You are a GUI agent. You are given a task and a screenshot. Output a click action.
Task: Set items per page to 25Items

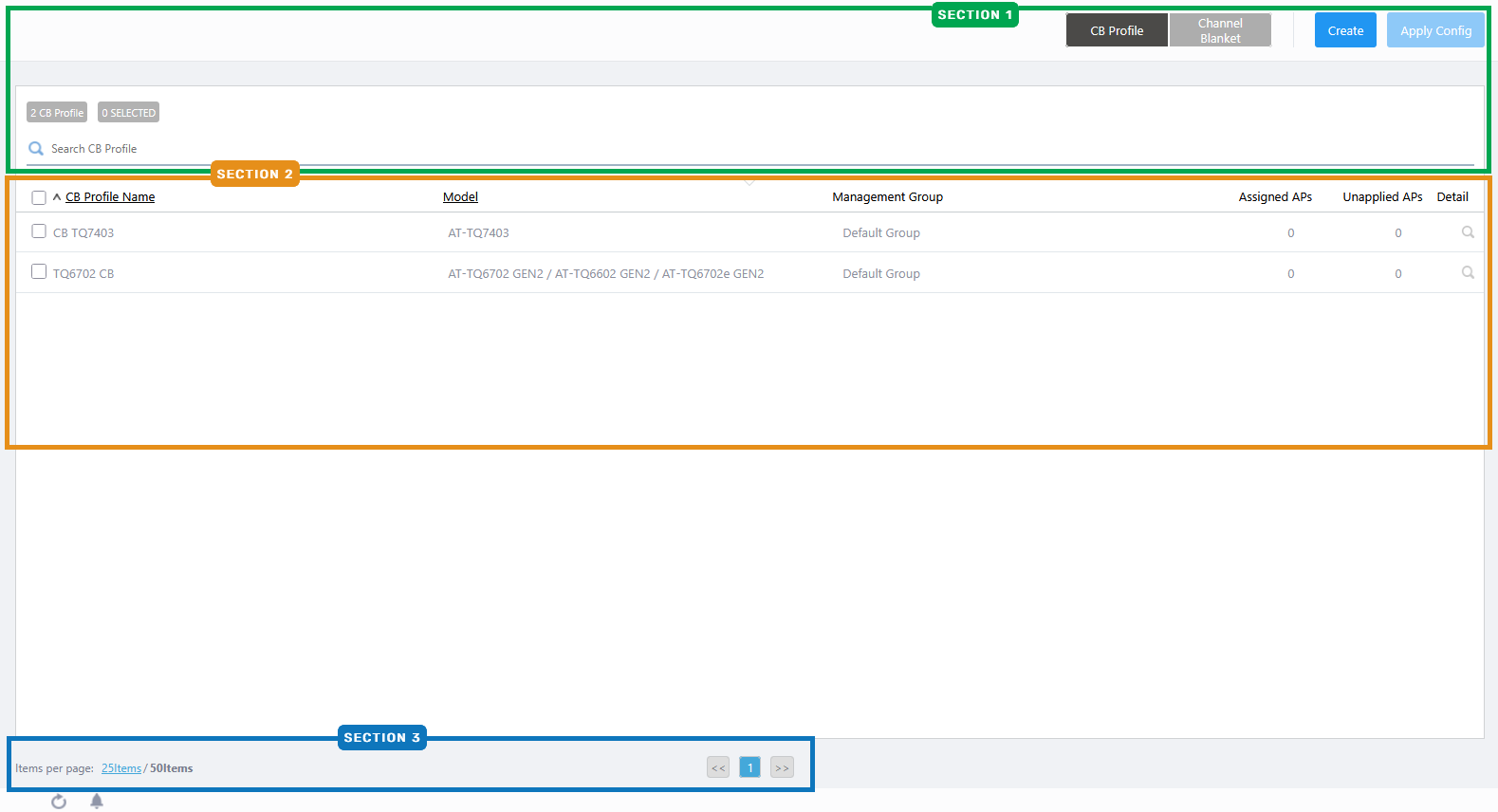121,768
